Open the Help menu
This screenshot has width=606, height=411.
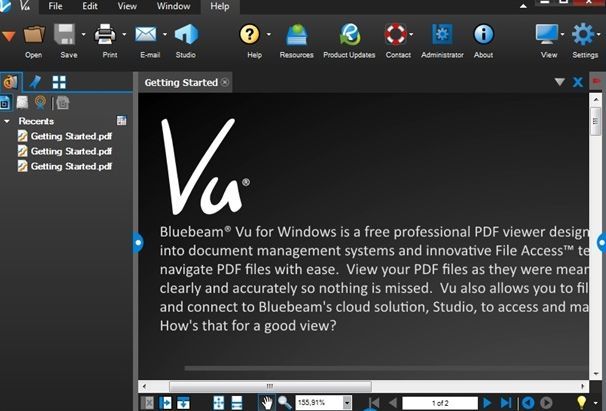pos(220,6)
